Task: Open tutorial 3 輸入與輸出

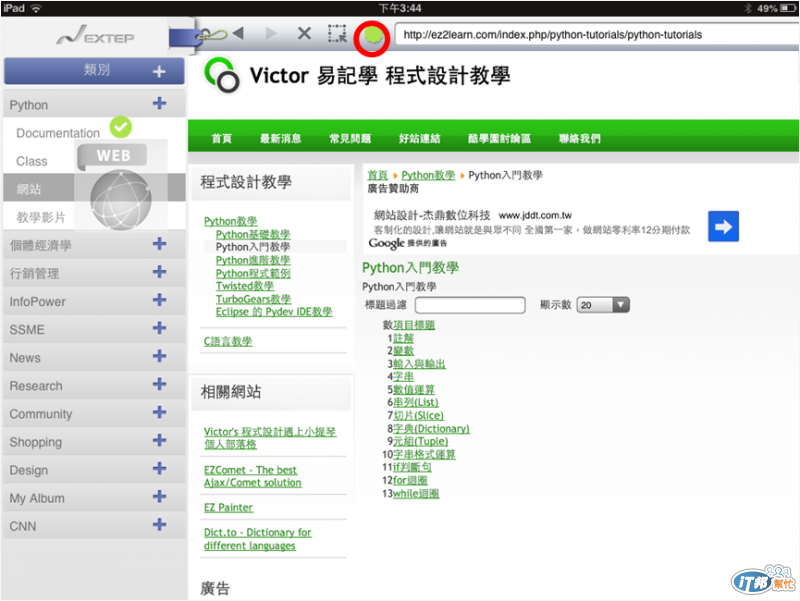Action: point(419,364)
